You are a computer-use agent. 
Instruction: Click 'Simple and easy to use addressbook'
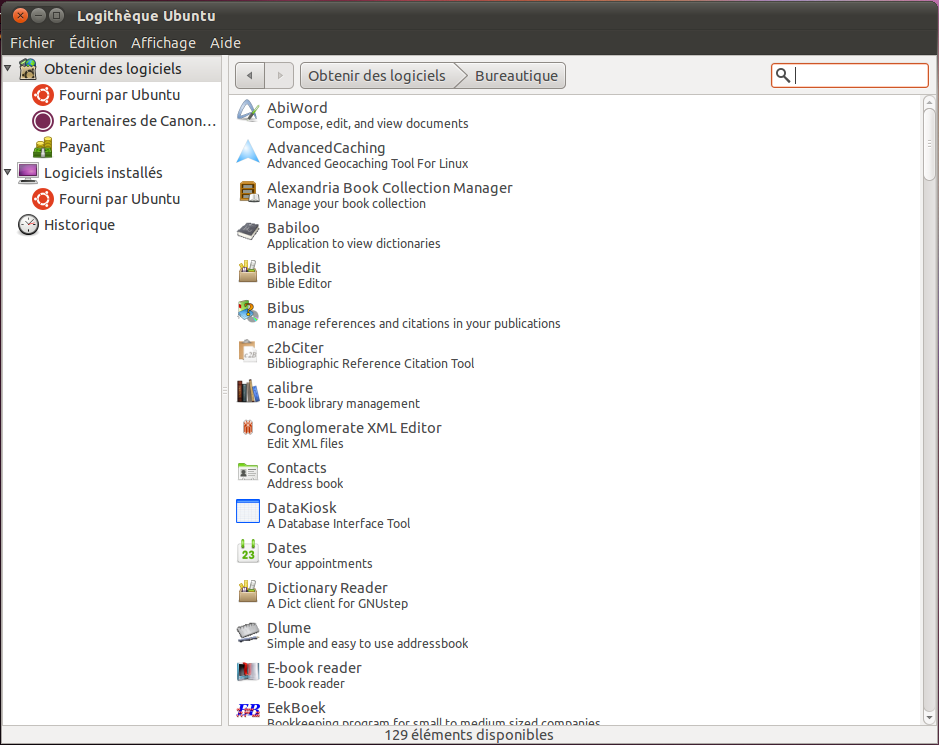(x=368, y=644)
